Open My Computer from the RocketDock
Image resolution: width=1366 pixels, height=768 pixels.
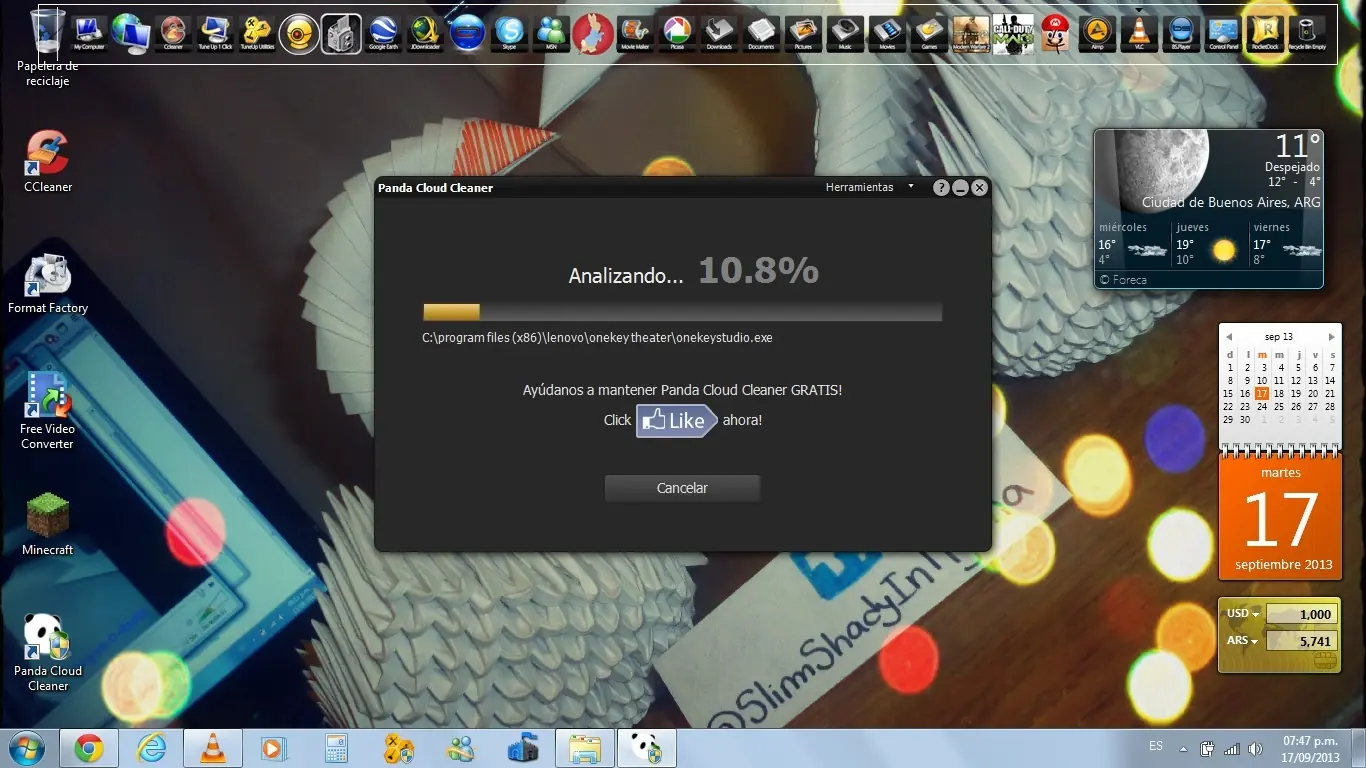tap(89, 33)
